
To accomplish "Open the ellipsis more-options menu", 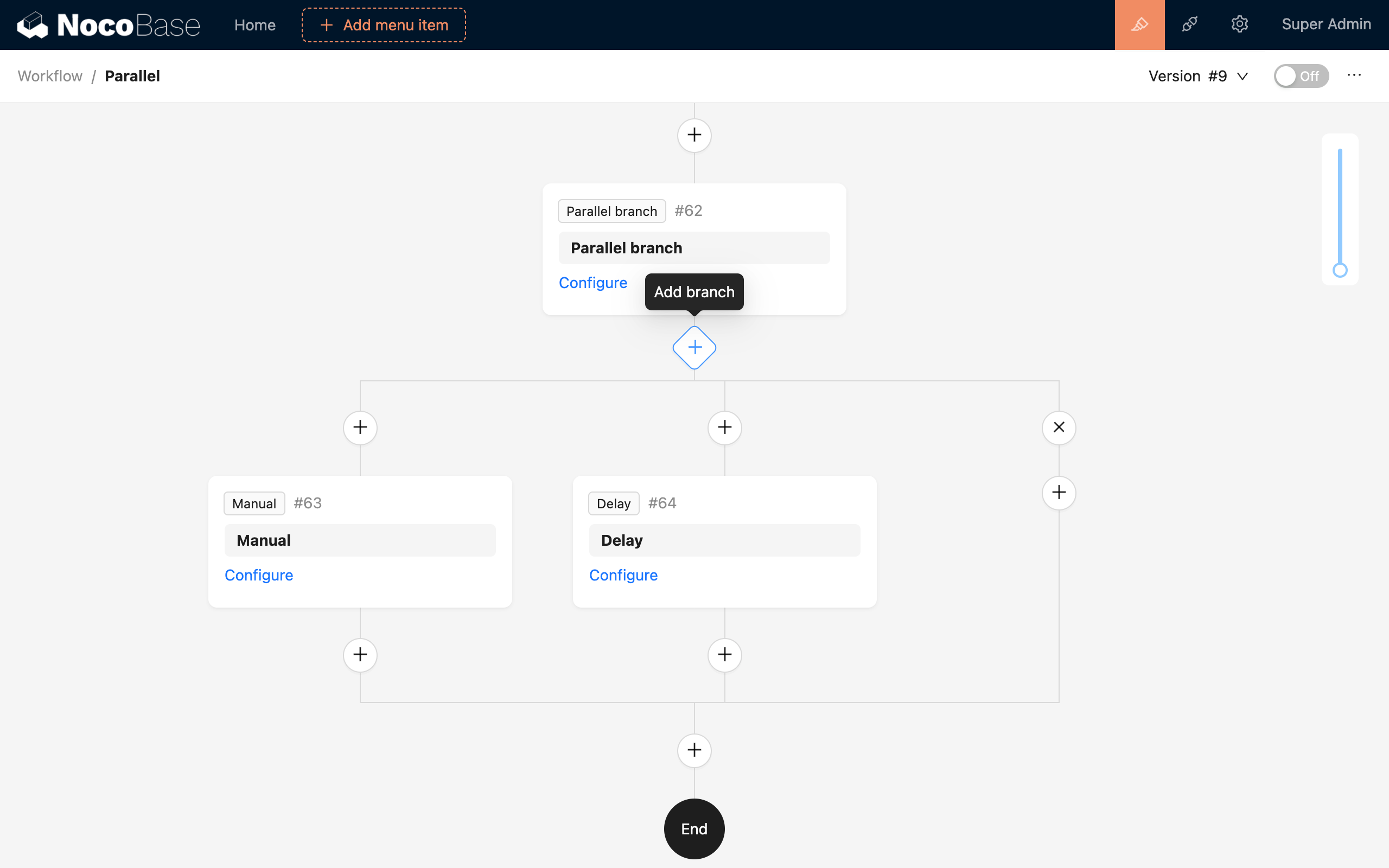I will 1355,75.
